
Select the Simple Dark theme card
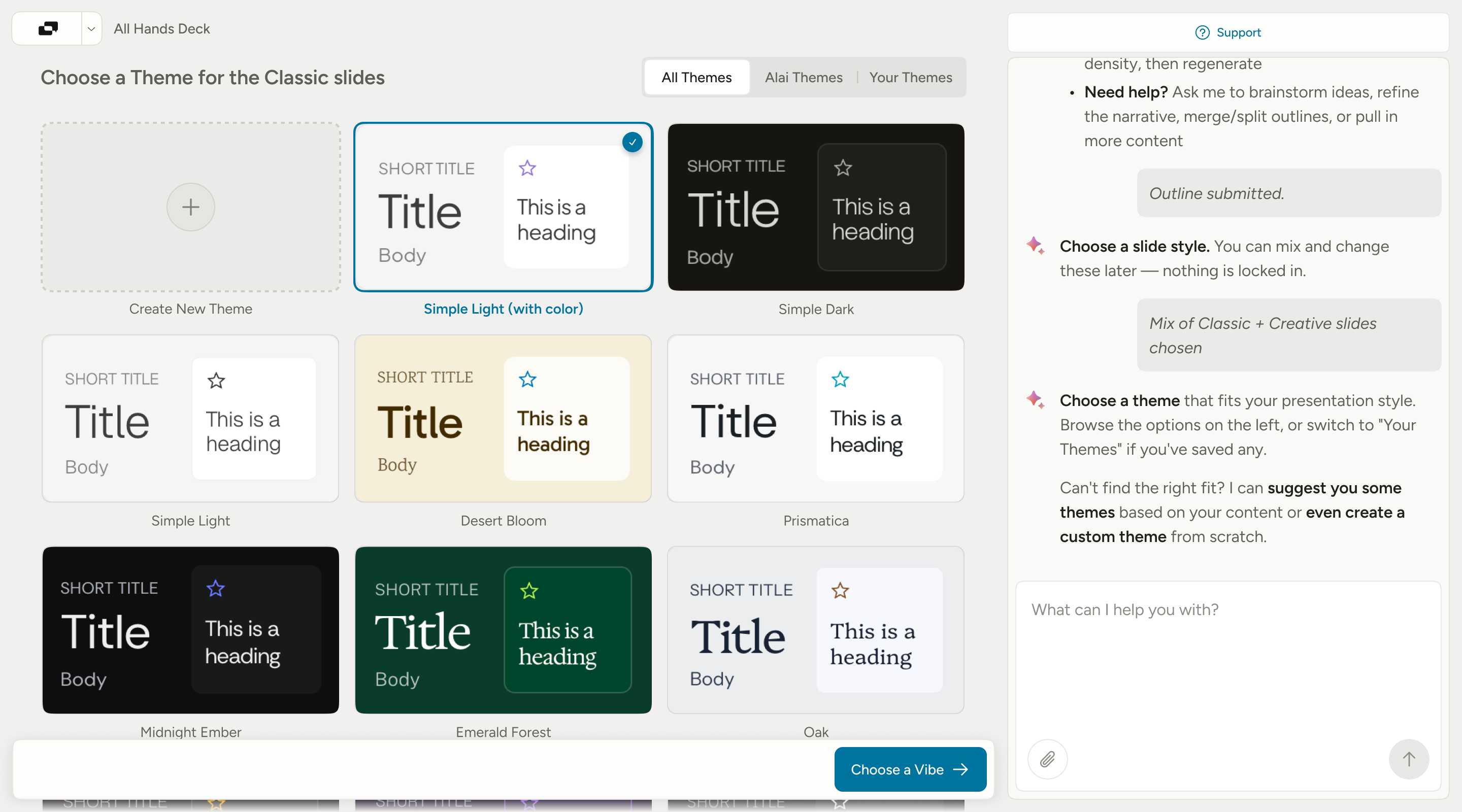[x=816, y=207]
